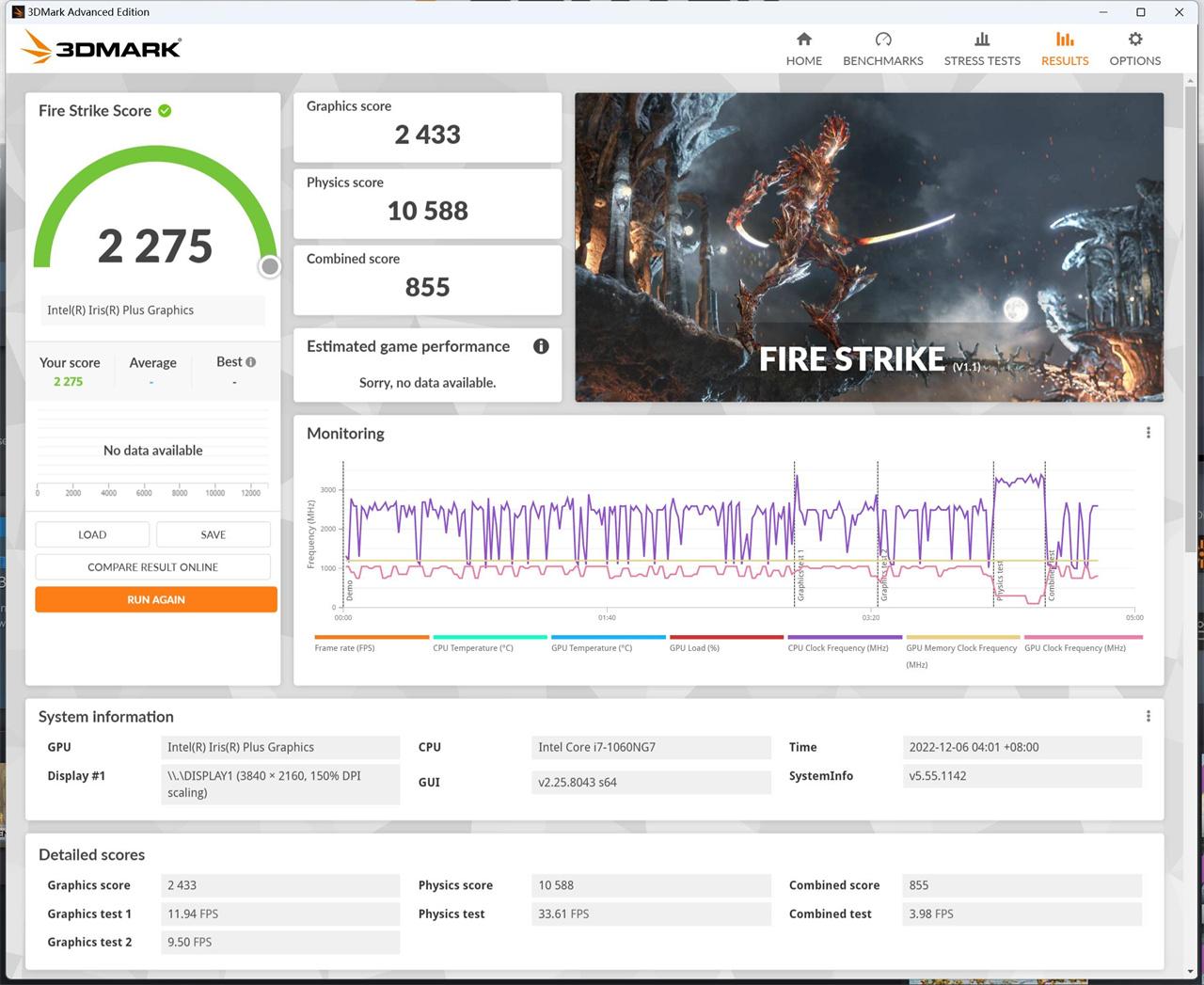The width and height of the screenshot is (1204, 985).
Task: Click the 3DMark logo
Action: pyautogui.click(x=102, y=47)
